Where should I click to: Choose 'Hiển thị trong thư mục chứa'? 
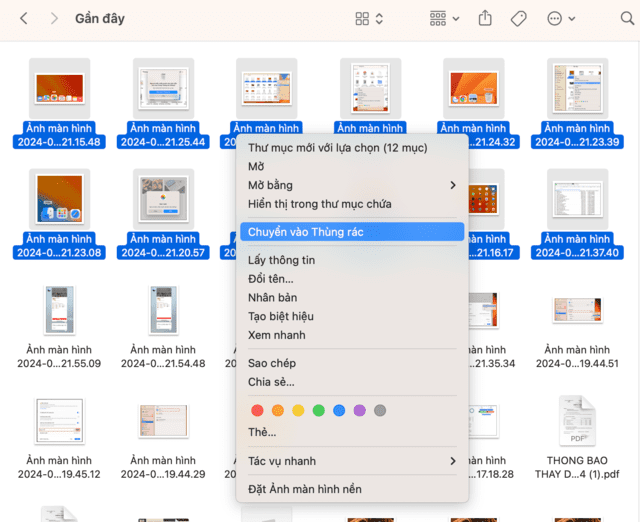point(352,204)
